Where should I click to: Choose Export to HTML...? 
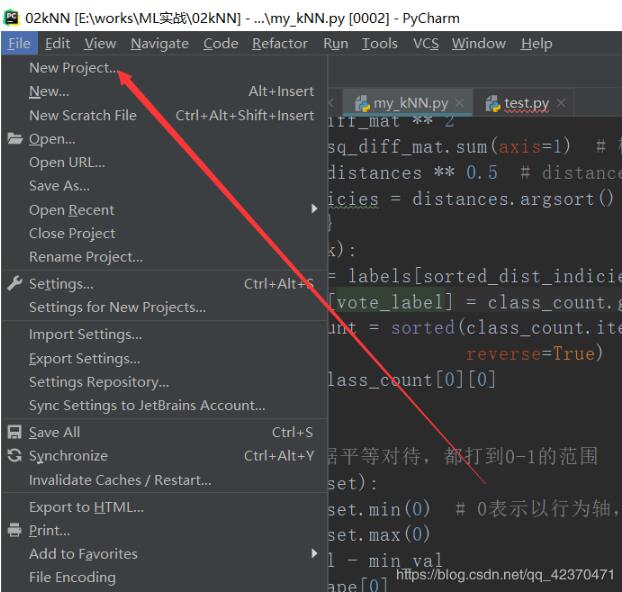pos(164,507)
